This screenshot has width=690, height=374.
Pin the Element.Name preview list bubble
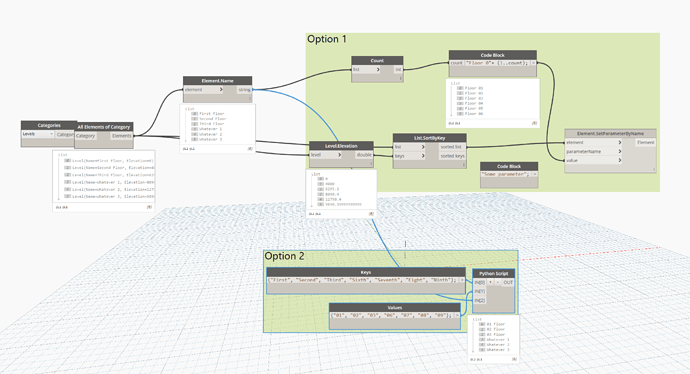coord(250,149)
